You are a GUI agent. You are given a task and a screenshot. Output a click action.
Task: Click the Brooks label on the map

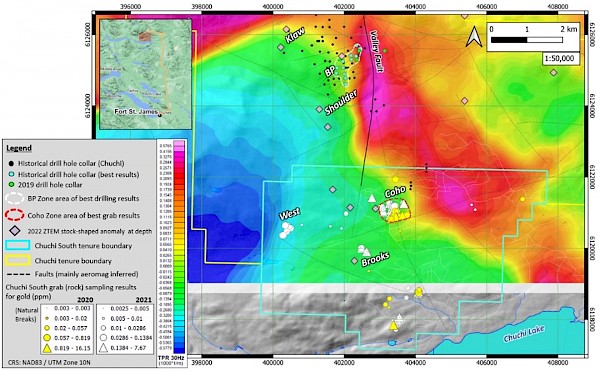pos(375,259)
